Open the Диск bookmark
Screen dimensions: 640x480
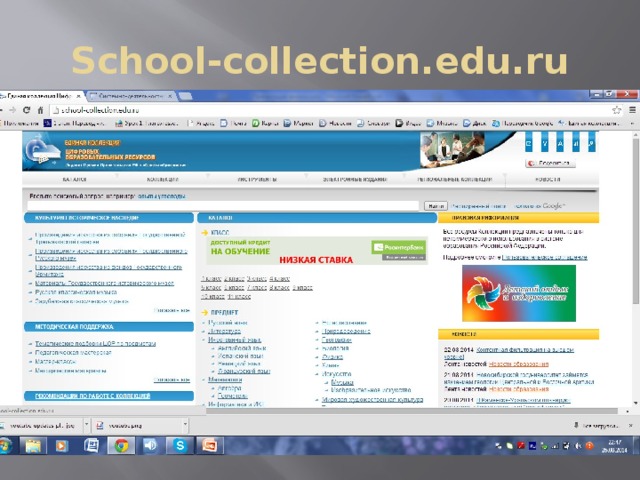tap(474, 123)
